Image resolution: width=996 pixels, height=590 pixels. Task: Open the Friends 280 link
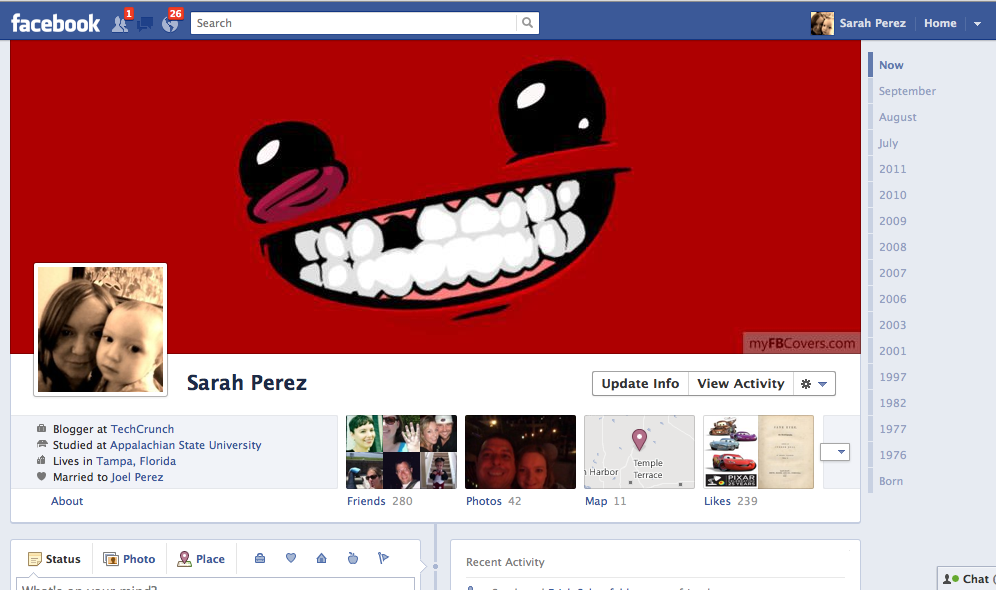click(379, 500)
